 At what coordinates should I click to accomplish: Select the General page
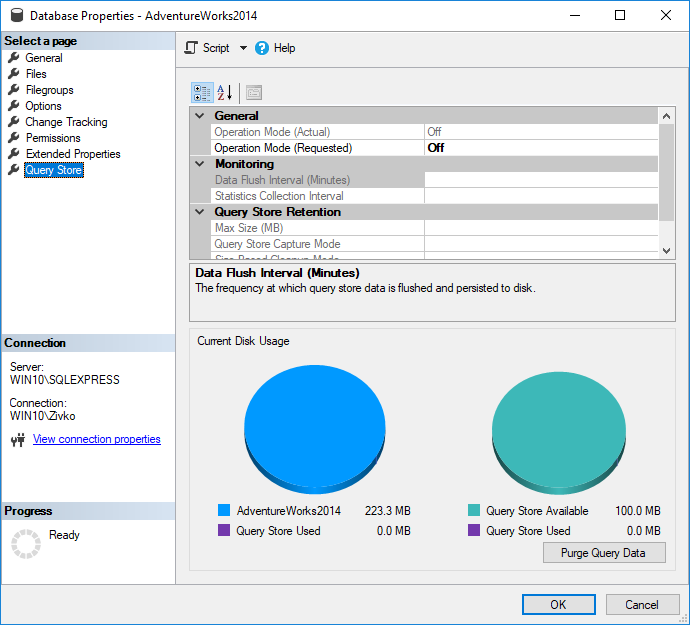click(x=44, y=58)
